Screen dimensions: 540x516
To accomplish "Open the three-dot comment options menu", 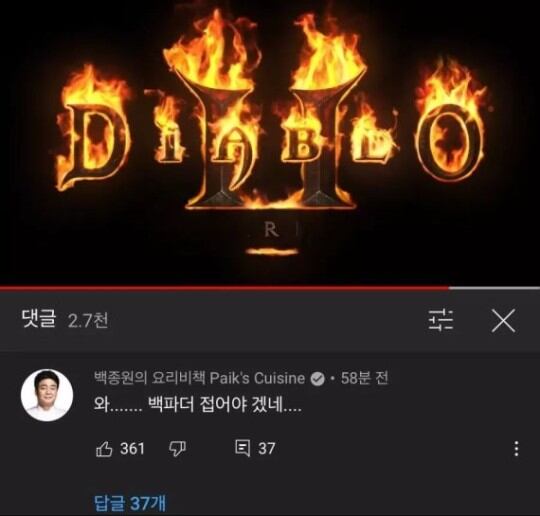I will (516, 448).
